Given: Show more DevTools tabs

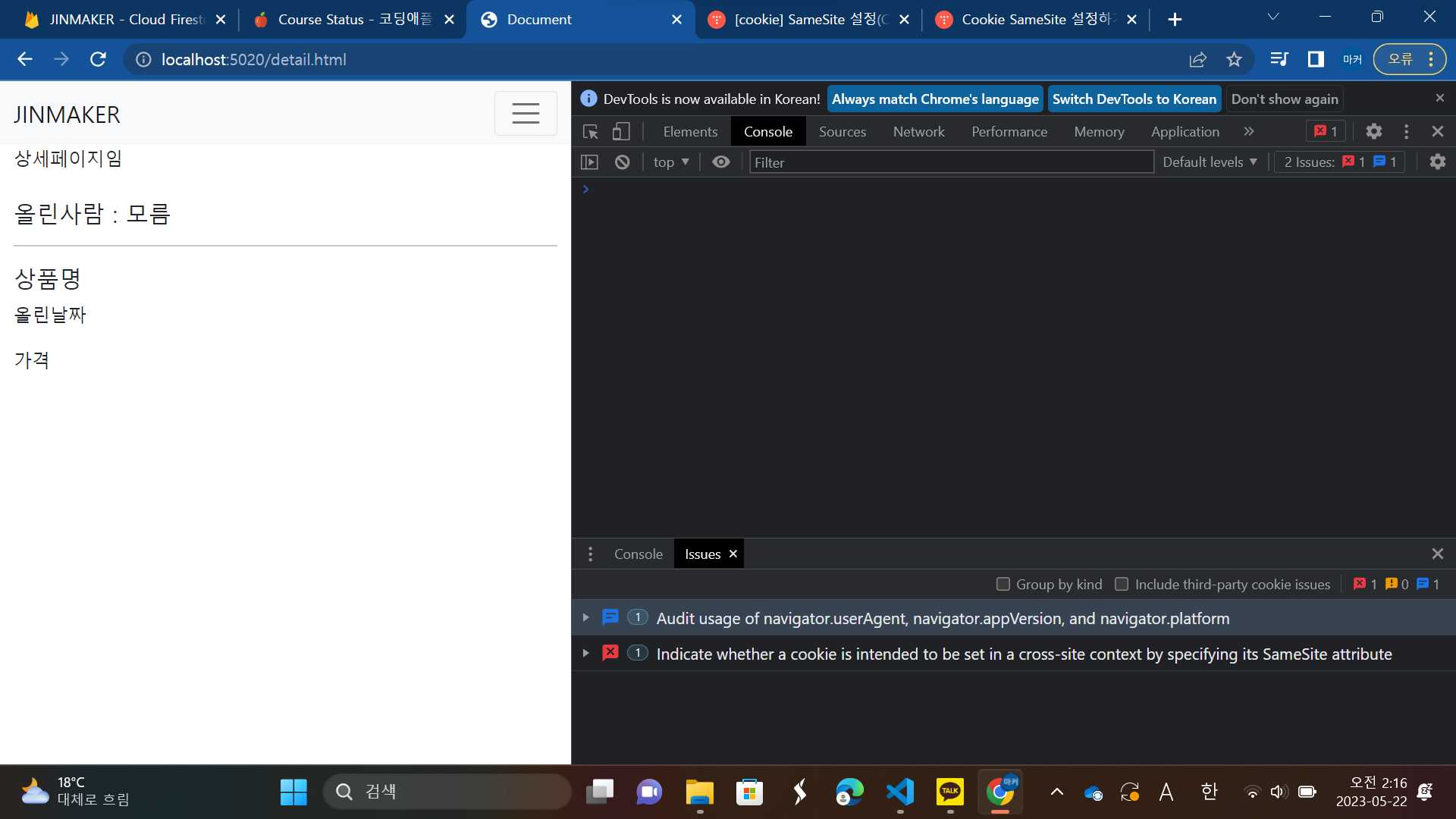Looking at the screenshot, I should click(1248, 132).
